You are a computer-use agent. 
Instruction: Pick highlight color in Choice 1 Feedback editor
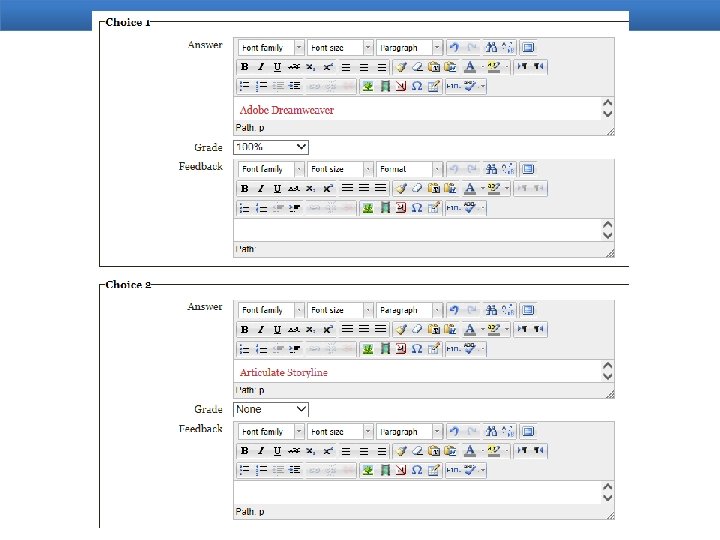click(494, 188)
